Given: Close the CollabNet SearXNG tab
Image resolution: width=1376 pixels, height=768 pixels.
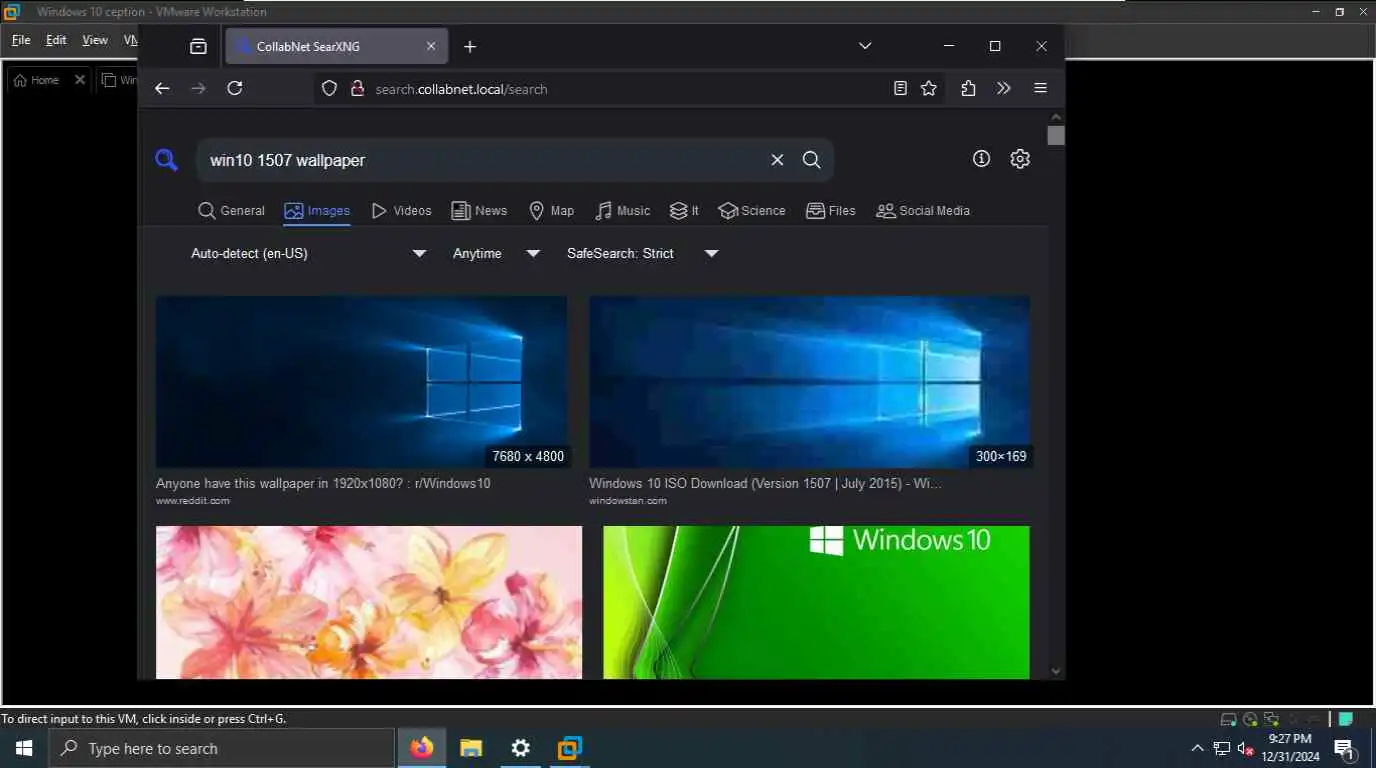Looking at the screenshot, I should (431, 46).
